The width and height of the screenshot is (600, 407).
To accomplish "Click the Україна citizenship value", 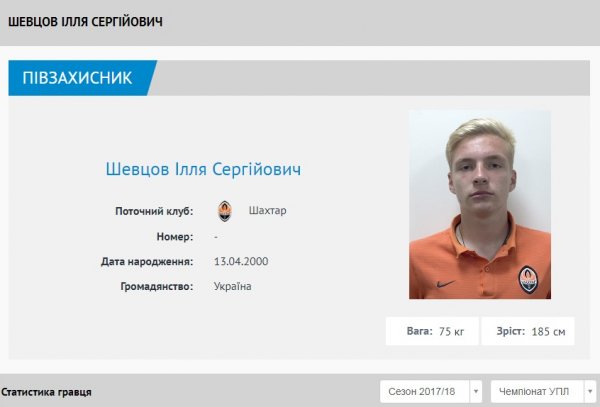I will tap(233, 287).
